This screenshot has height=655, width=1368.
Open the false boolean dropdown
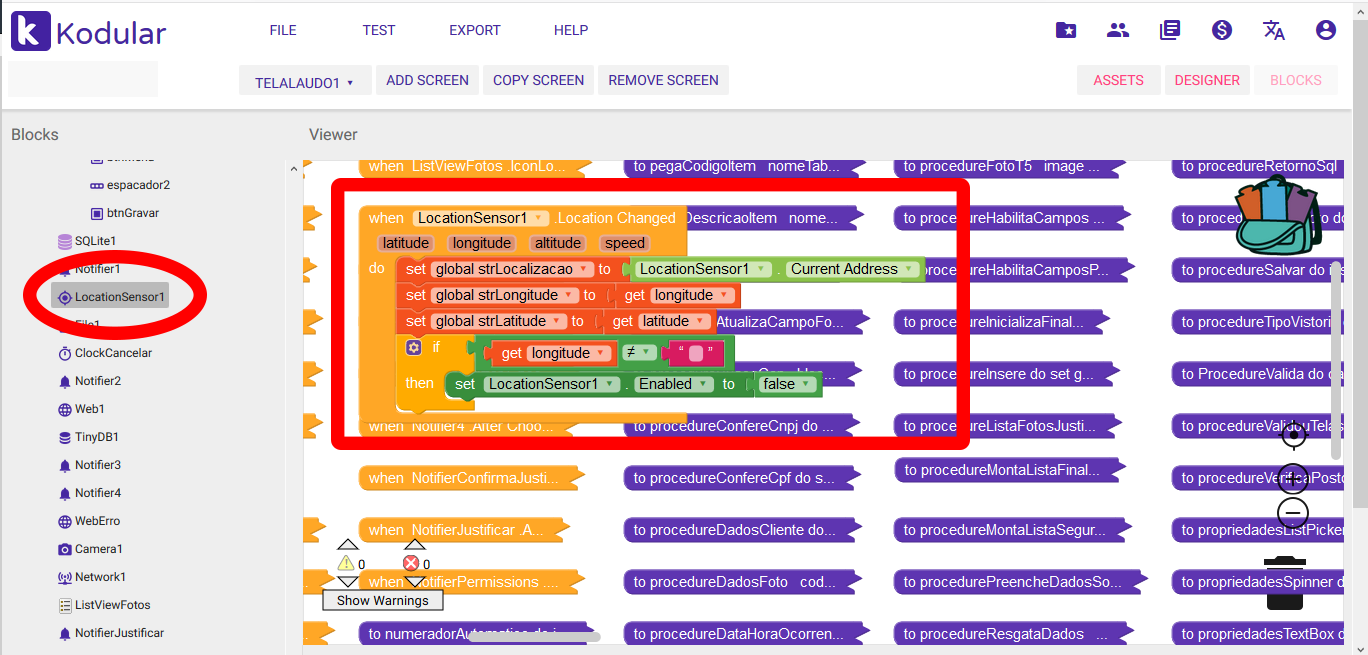(x=787, y=384)
